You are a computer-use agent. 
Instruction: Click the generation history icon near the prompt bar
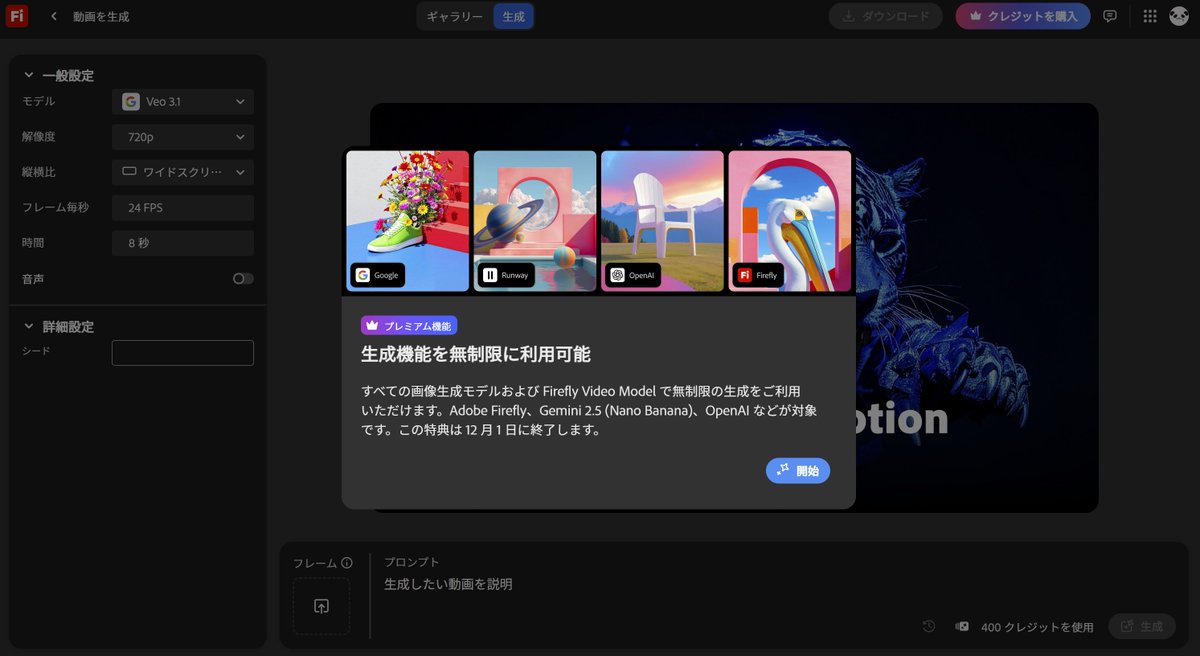coord(927,625)
